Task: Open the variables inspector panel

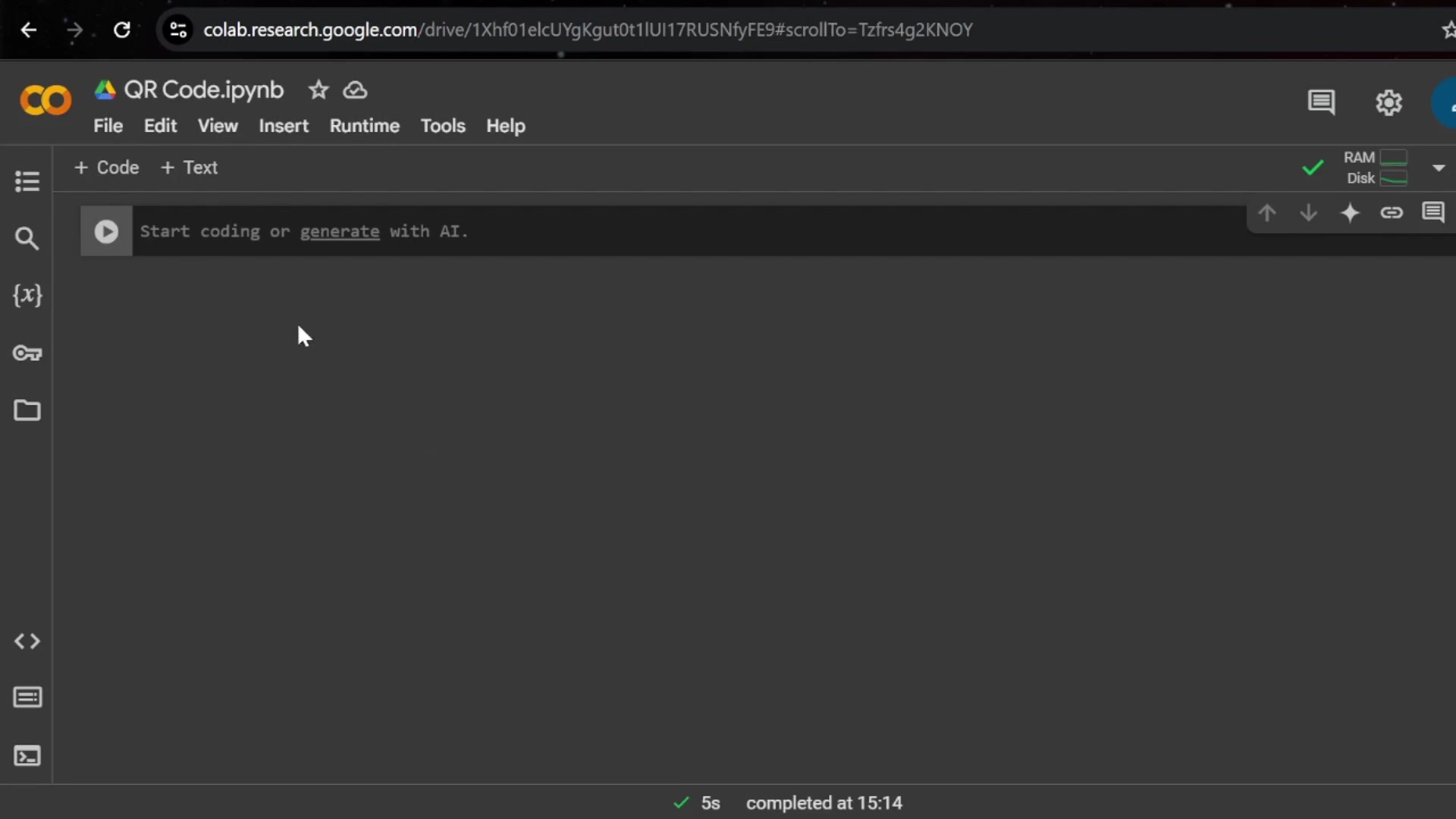Action: pos(27,296)
